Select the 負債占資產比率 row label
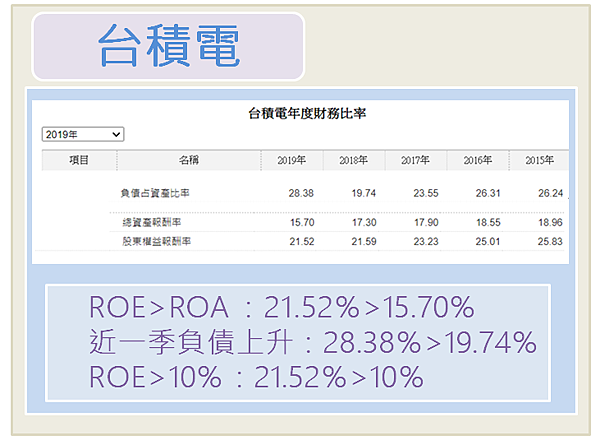 click(x=155, y=193)
